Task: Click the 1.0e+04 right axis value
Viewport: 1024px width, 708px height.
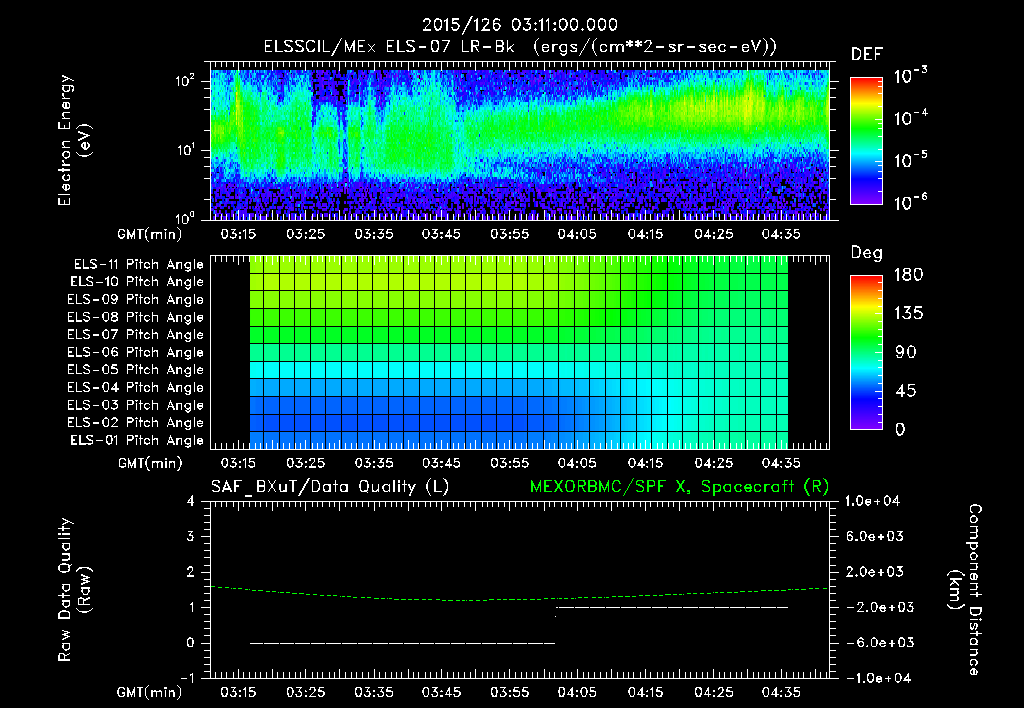Action: coord(872,501)
